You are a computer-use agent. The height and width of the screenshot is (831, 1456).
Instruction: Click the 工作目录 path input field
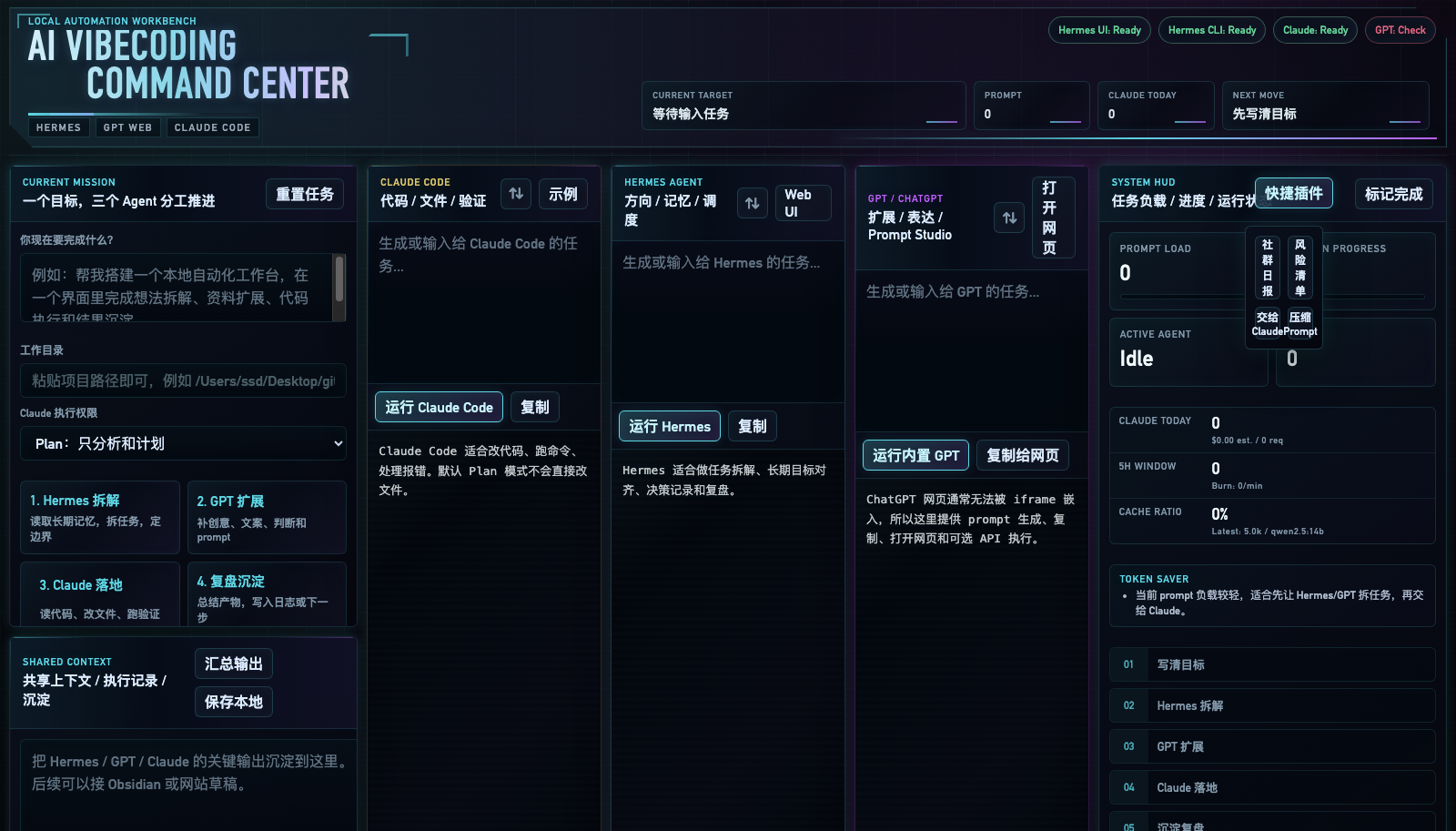pos(183,380)
